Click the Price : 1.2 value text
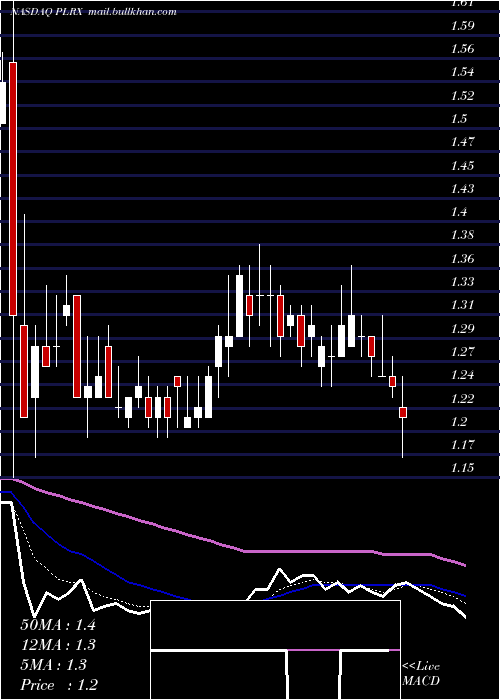This screenshot has width=500, height=700. tap(59, 685)
